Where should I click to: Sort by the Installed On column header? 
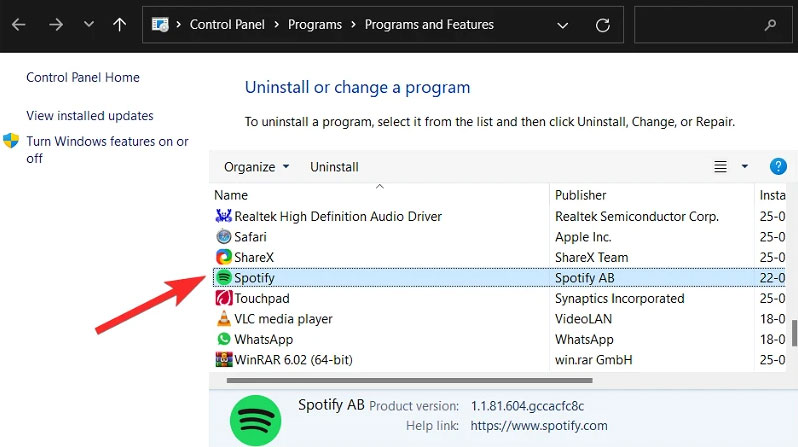coord(771,195)
